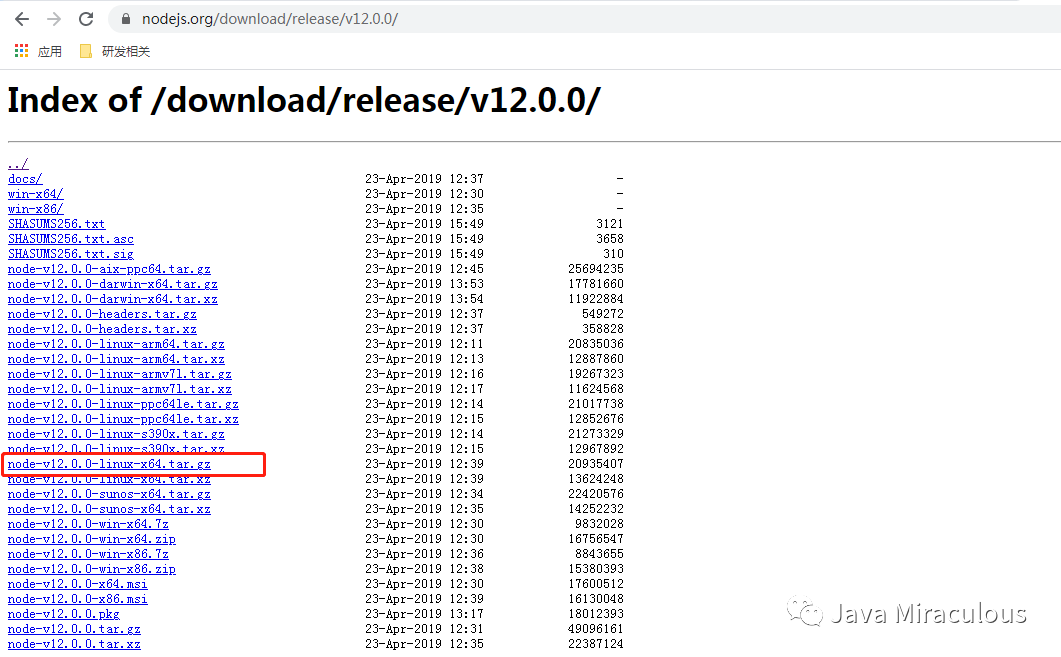Screen dimensions: 1061x657
Task: Select file size value 22387124
Action: (595, 643)
